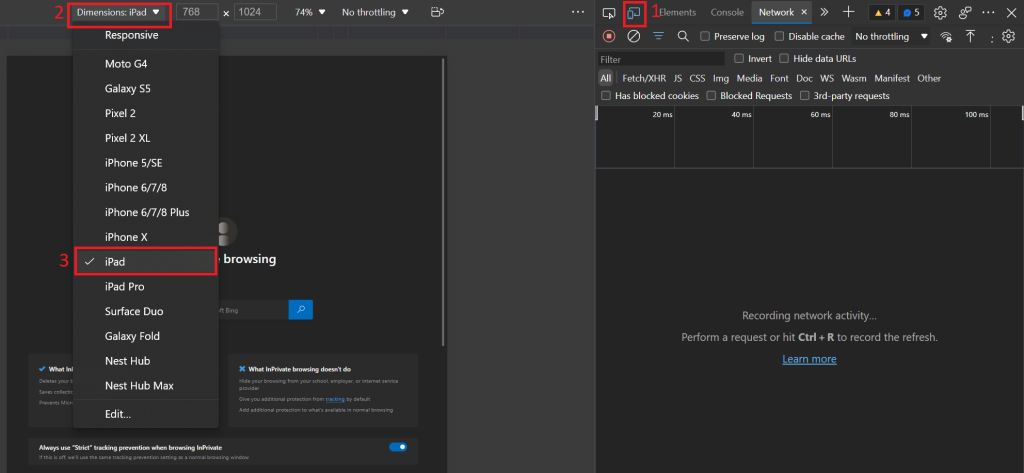Screen dimensions: 1024x473
Task: Open network conditions Wi-Fi icon
Action: click(x=946, y=37)
